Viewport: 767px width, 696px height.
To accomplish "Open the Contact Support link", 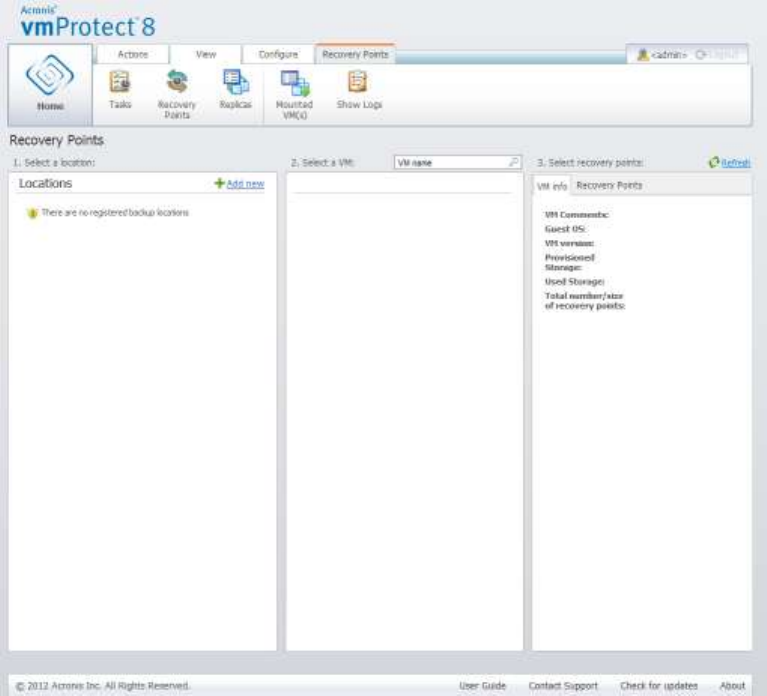I will click(x=563, y=686).
